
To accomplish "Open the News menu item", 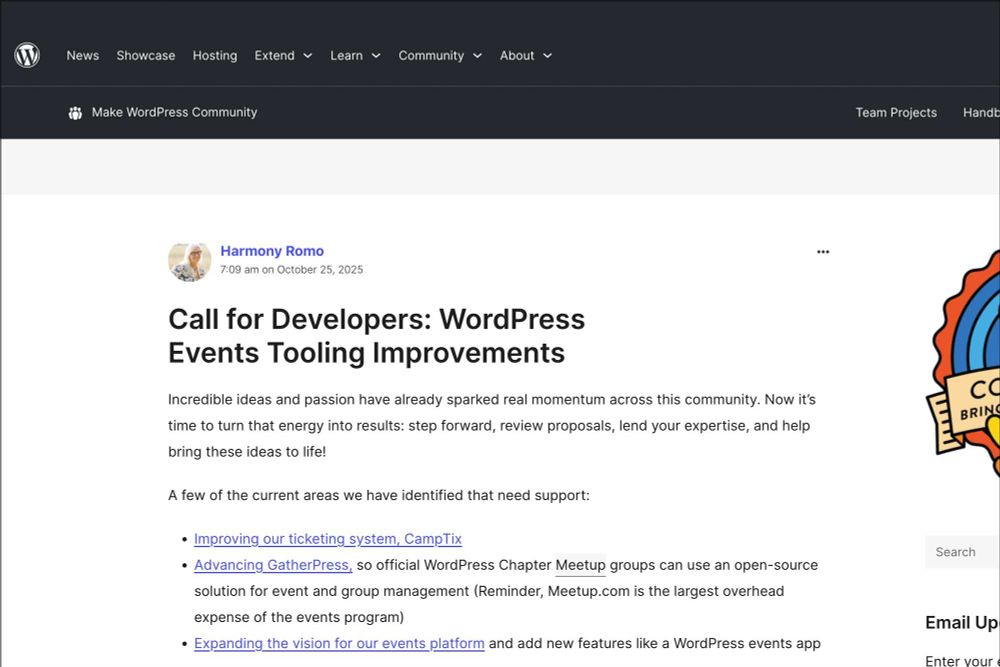I will pos(83,55).
